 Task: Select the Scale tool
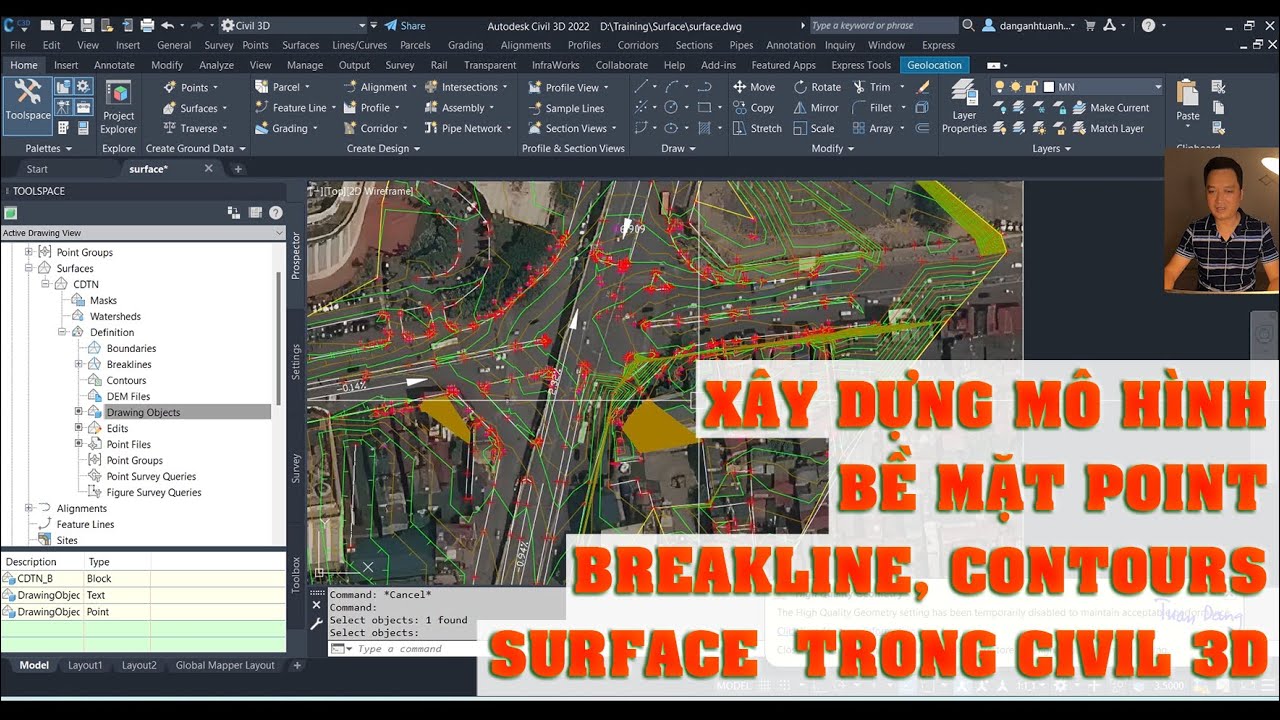tap(814, 128)
